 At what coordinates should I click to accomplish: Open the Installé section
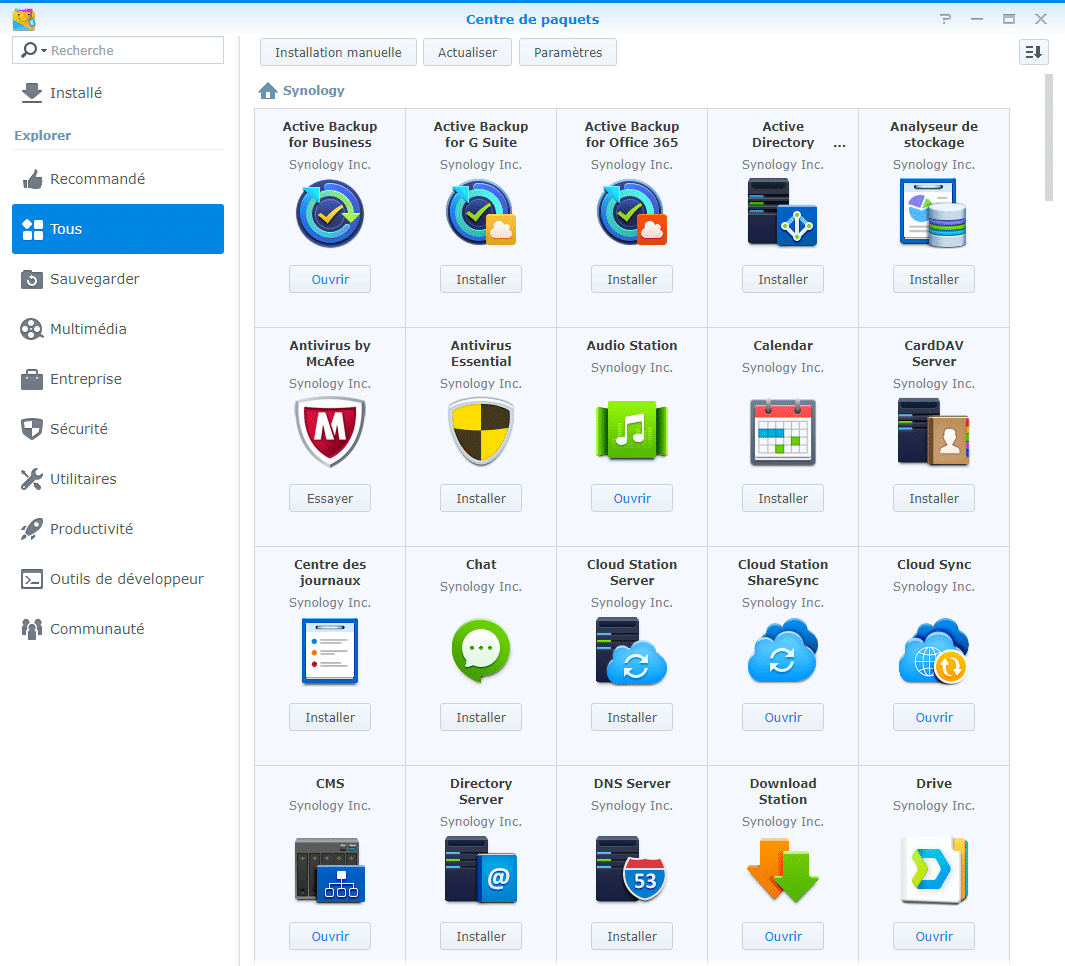click(x=118, y=92)
